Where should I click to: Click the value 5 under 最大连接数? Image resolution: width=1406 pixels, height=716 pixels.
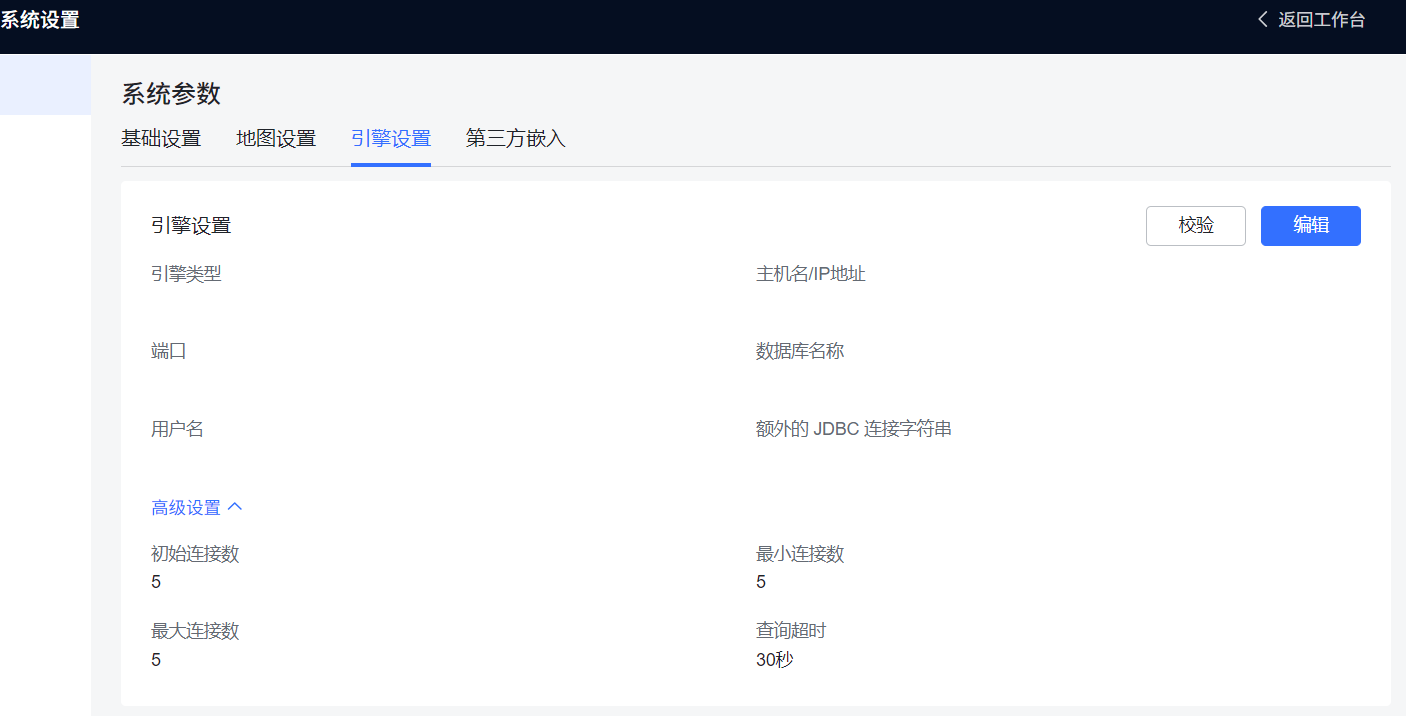[x=156, y=660]
